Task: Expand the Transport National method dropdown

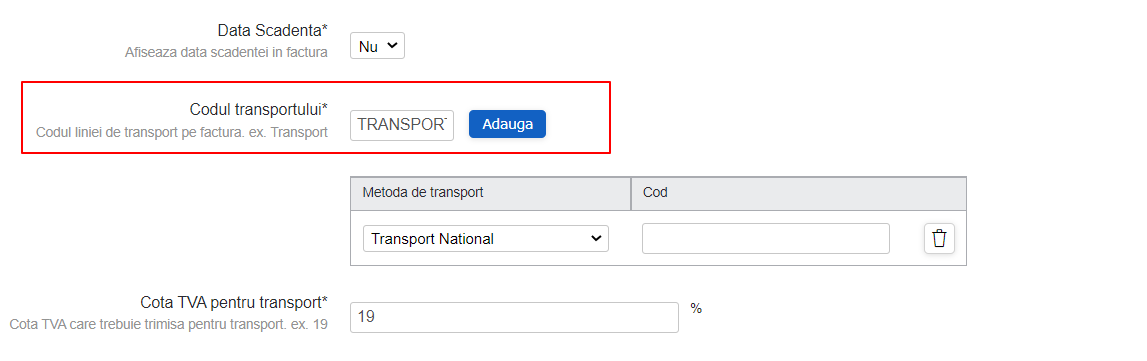Action: pos(486,238)
